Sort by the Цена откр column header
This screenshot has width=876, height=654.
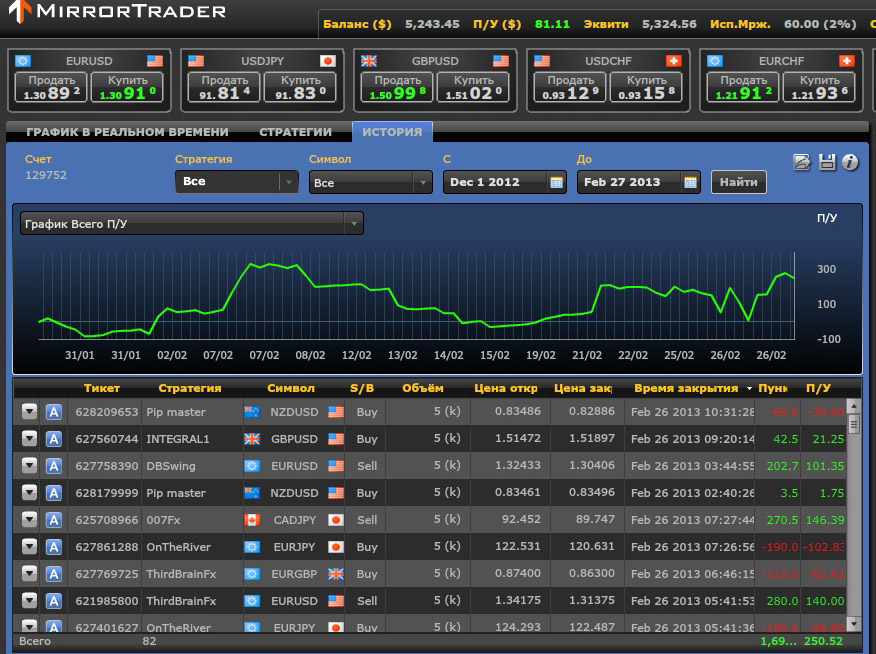[506, 388]
